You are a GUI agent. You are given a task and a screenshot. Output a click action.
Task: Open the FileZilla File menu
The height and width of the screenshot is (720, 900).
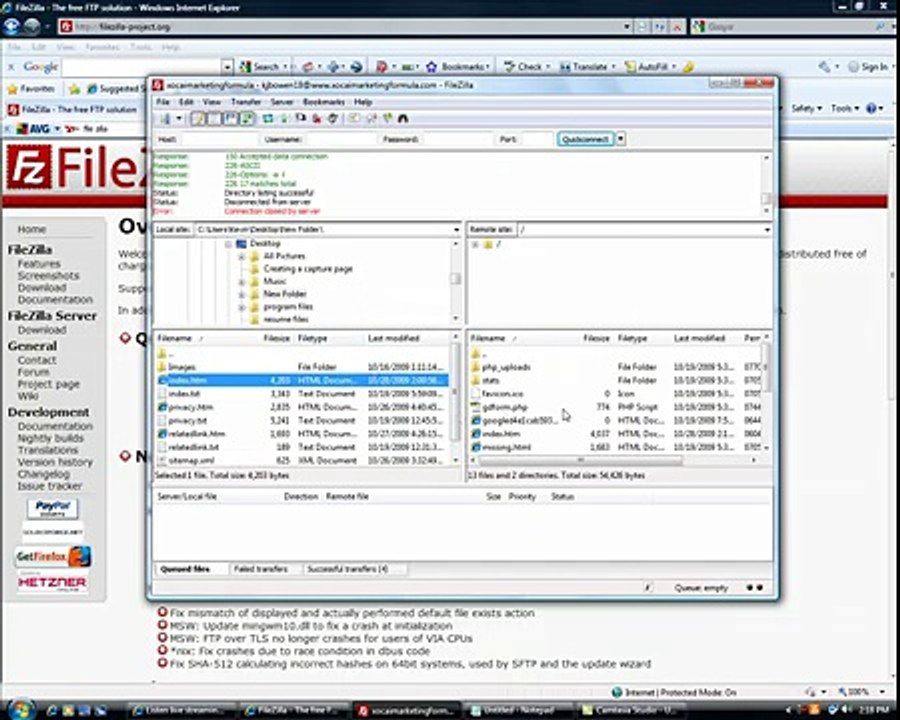coord(162,102)
